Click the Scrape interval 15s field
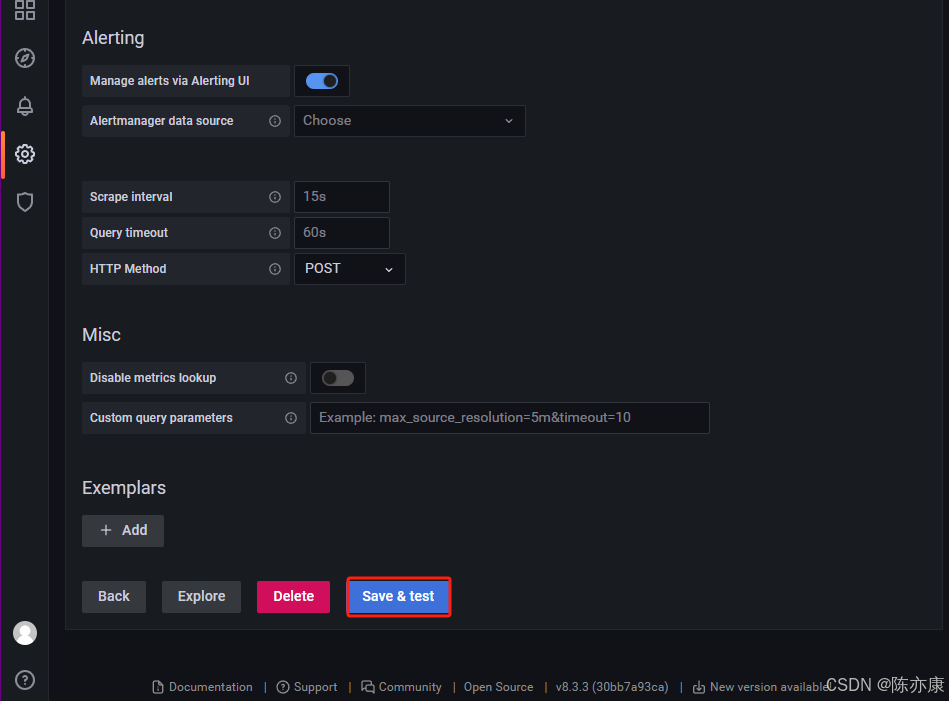The height and width of the screenshot is (701, 949). [342, 197]
